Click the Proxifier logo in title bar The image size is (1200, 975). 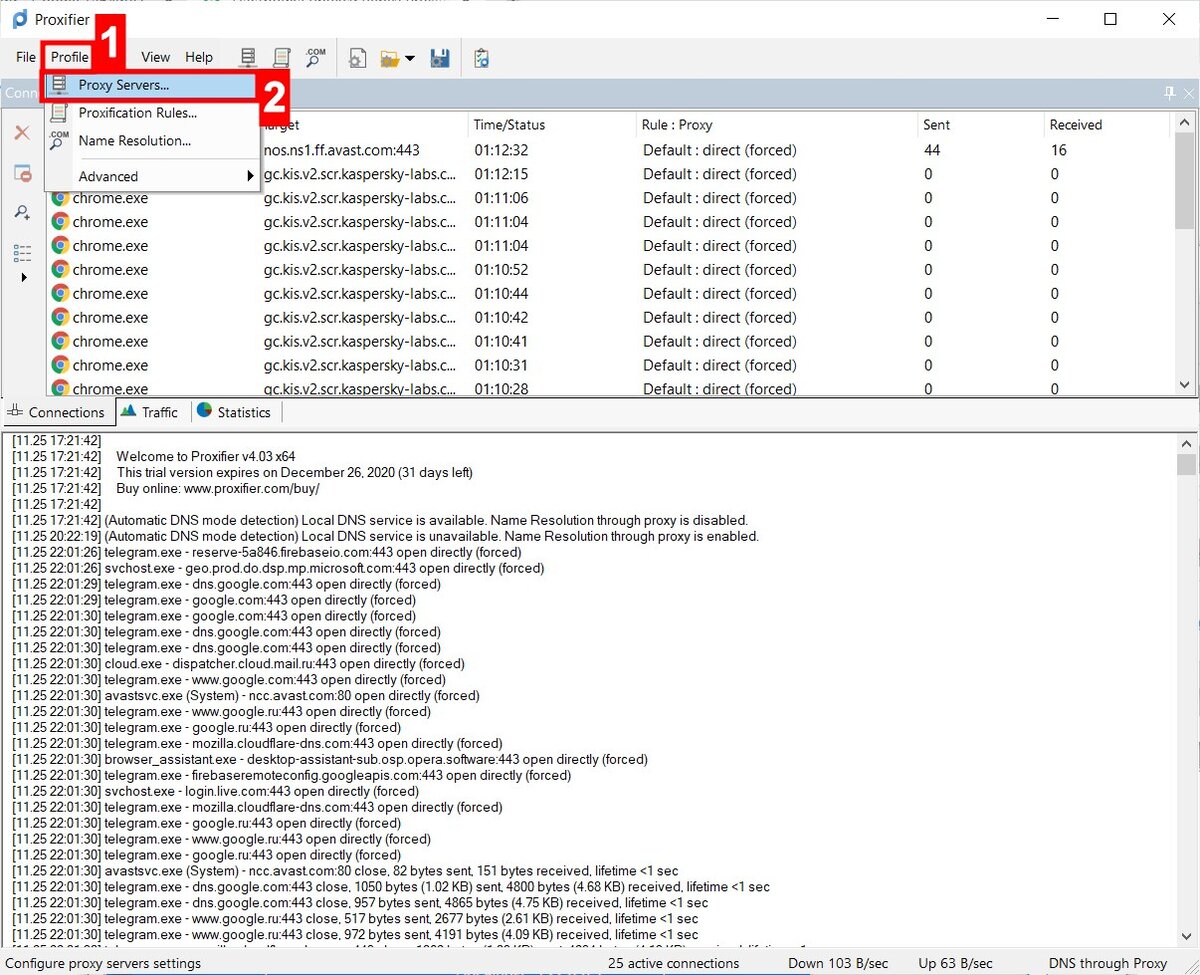19,19
